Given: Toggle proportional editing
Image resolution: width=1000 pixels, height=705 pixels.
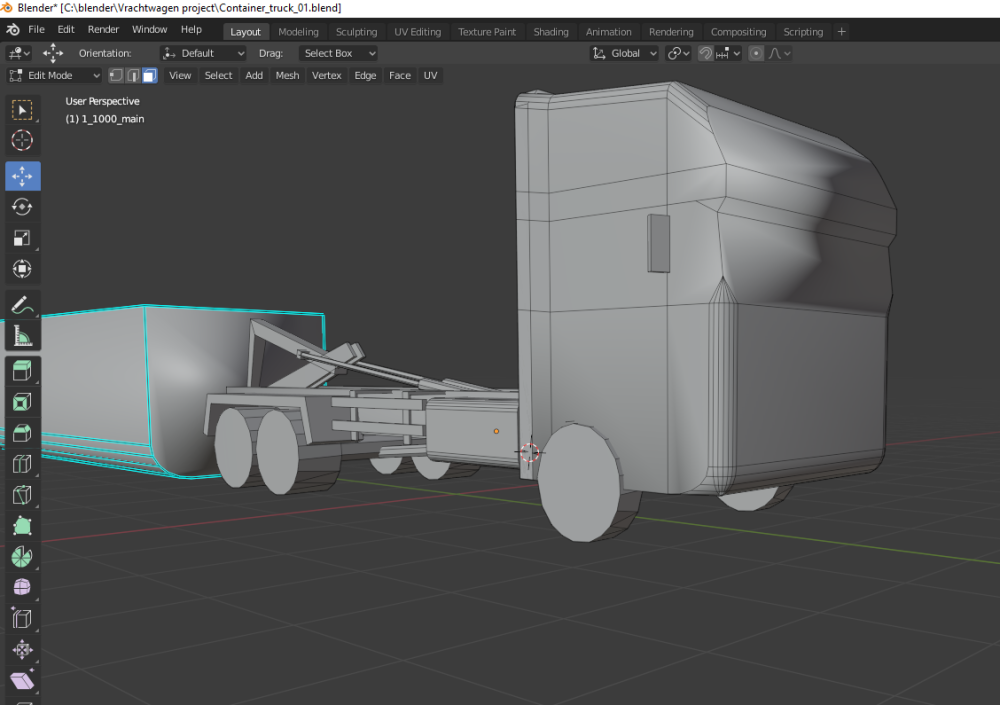Looking at the screenshot, I should click(x=757, y=53).
